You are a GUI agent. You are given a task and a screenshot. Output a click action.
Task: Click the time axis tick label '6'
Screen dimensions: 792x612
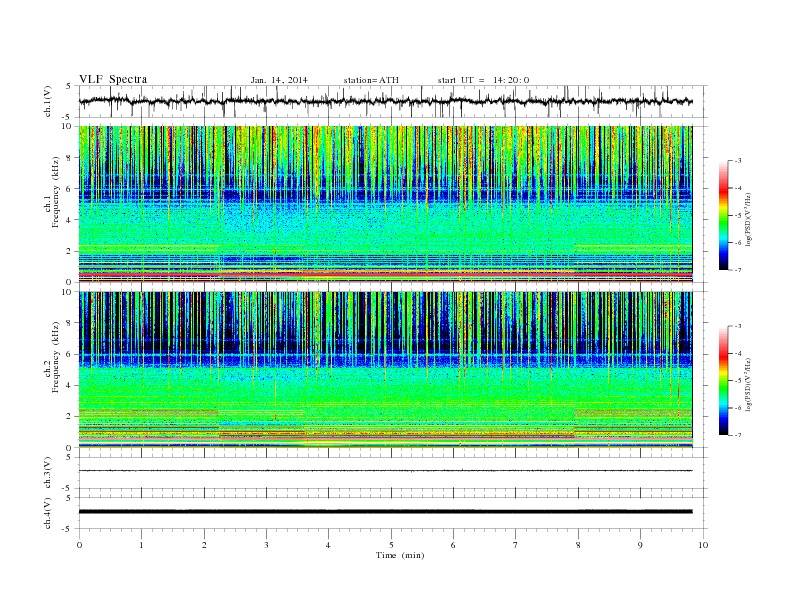coord(453,545)
